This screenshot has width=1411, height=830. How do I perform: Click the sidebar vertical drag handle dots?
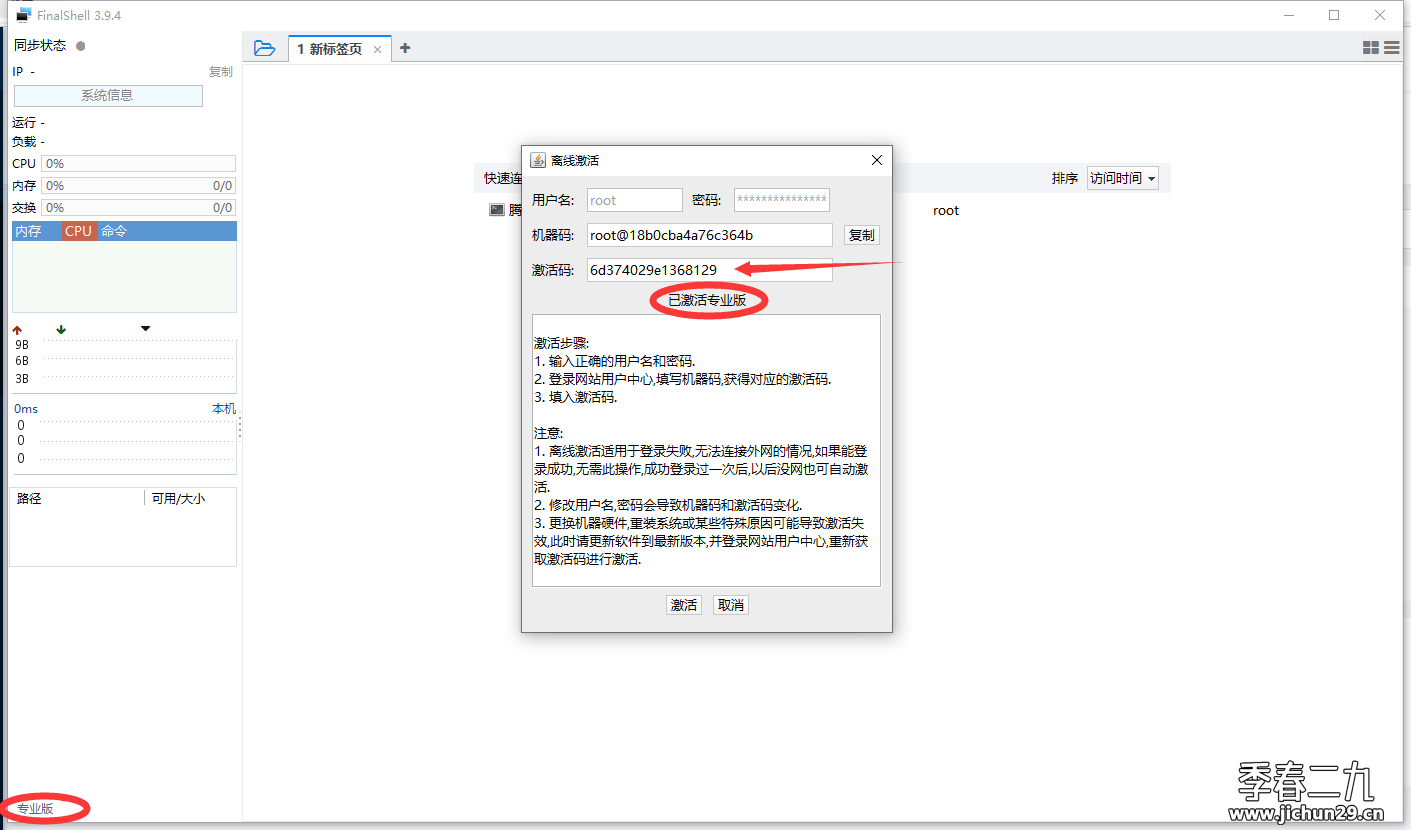click(239, 428)
